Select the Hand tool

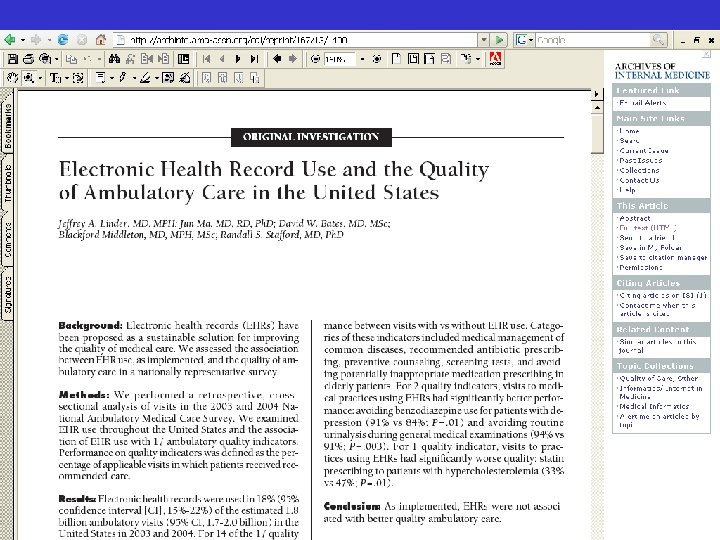pos(12,78)
